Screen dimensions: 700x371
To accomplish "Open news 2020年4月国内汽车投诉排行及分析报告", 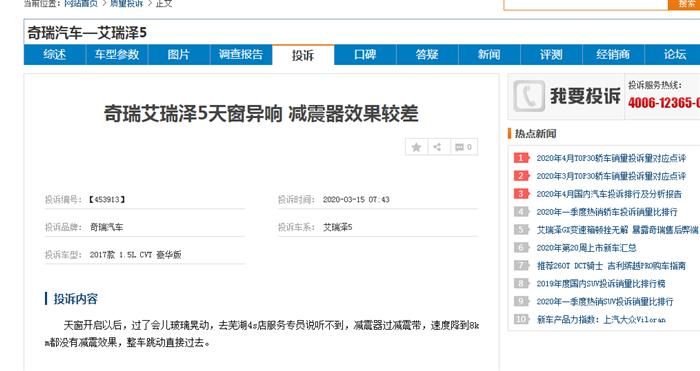I will pos(609,194).
